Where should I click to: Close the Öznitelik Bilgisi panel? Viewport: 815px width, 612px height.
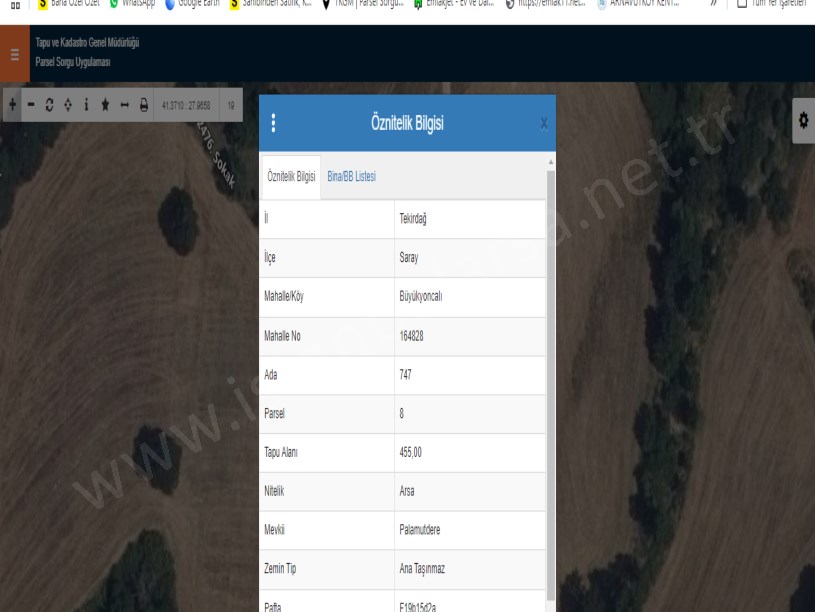[x=544, y=123]
